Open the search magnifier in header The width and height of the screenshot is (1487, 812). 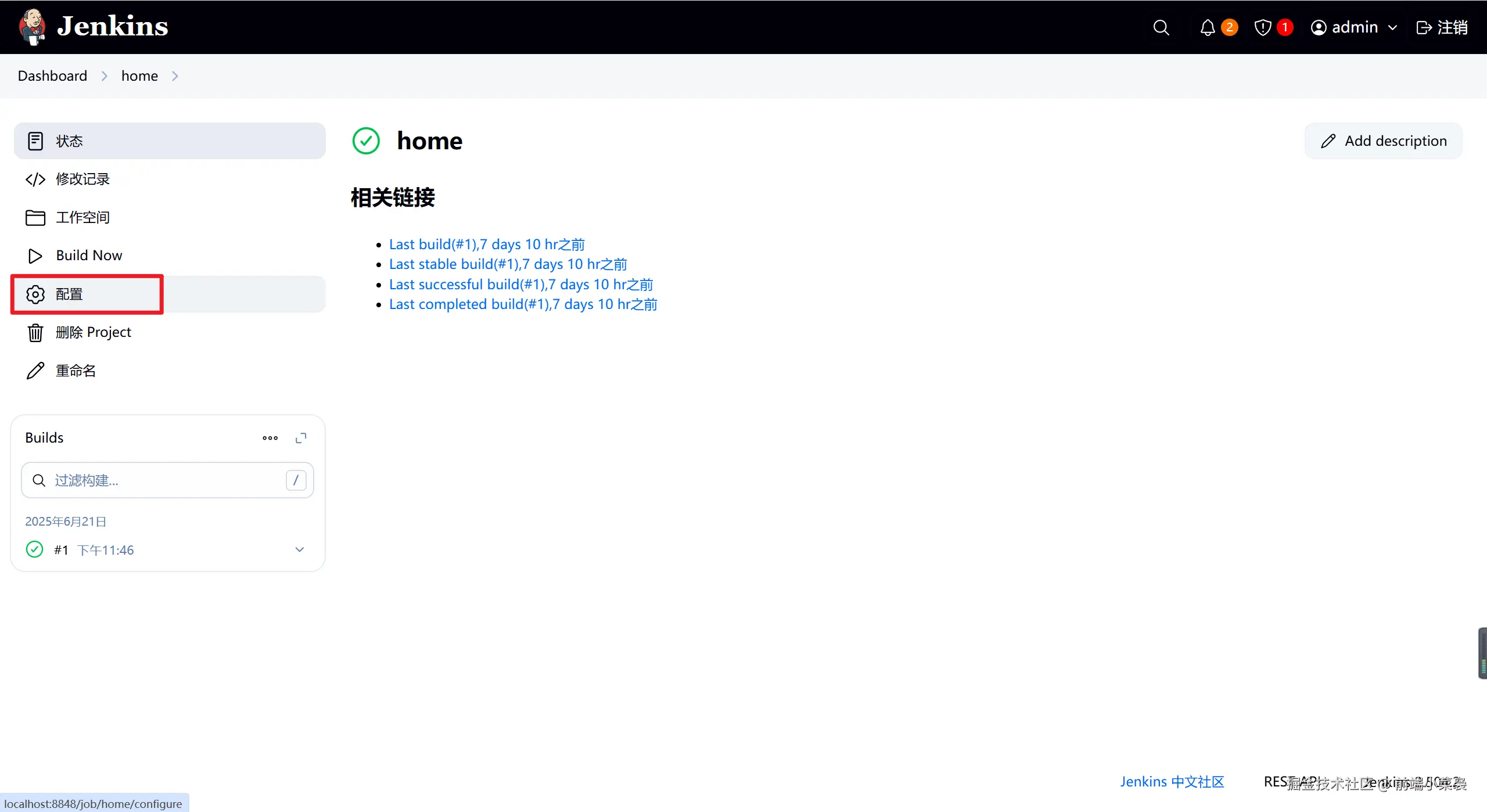[1161, 27]
